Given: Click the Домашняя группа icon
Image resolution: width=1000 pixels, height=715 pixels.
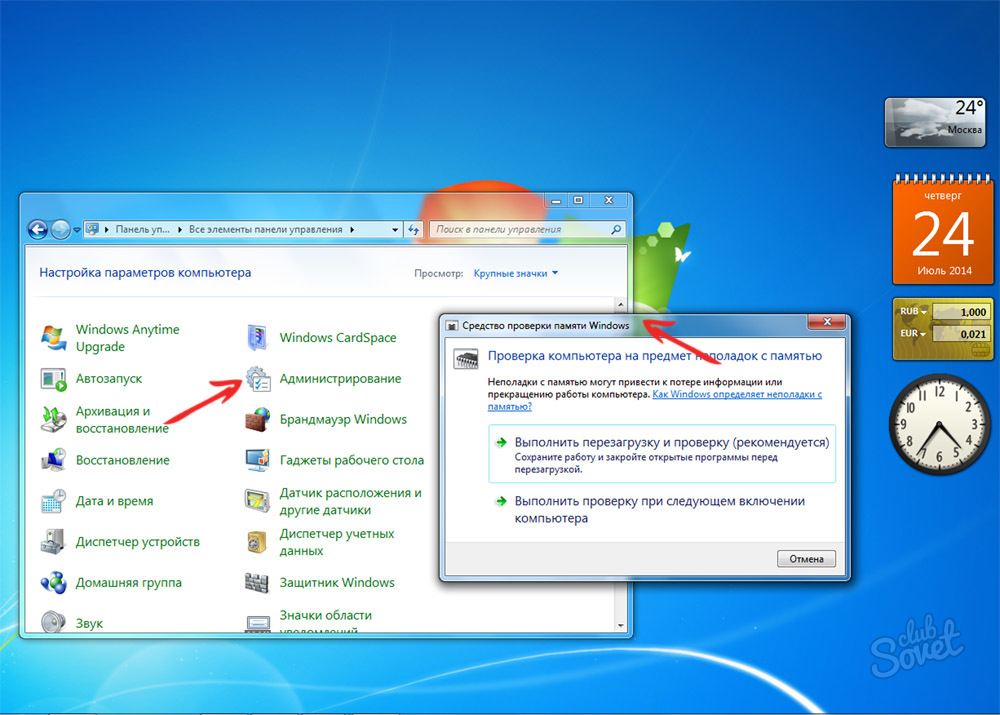Looking at the screenshot, I should click(54, 582).
